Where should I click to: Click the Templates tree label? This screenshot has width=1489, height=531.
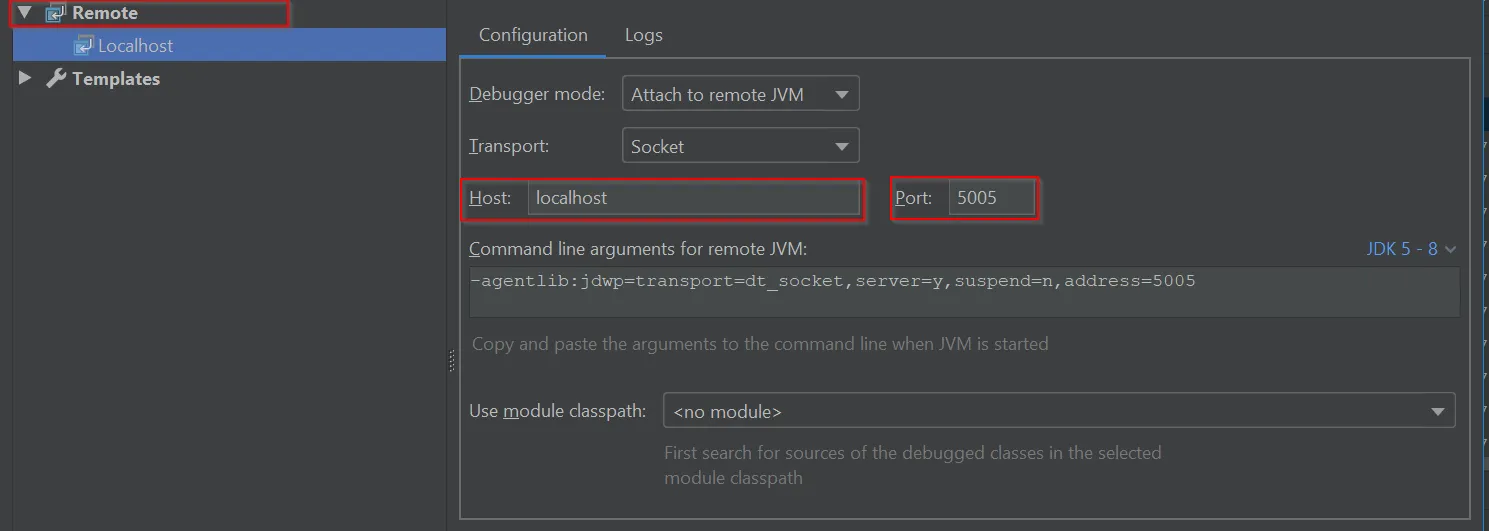point(116,79)
